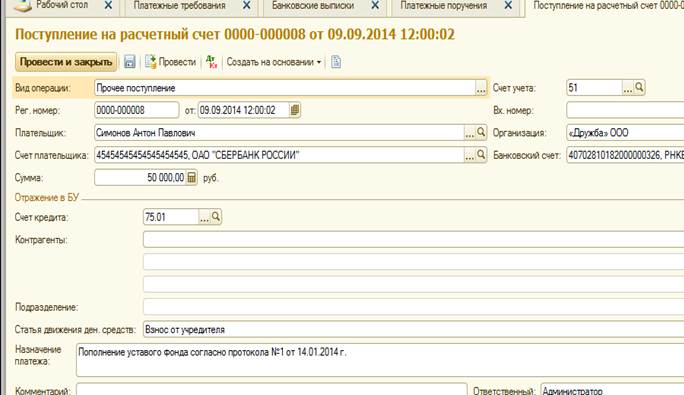
Task: Click the Комментарий field
Action: 272,389
